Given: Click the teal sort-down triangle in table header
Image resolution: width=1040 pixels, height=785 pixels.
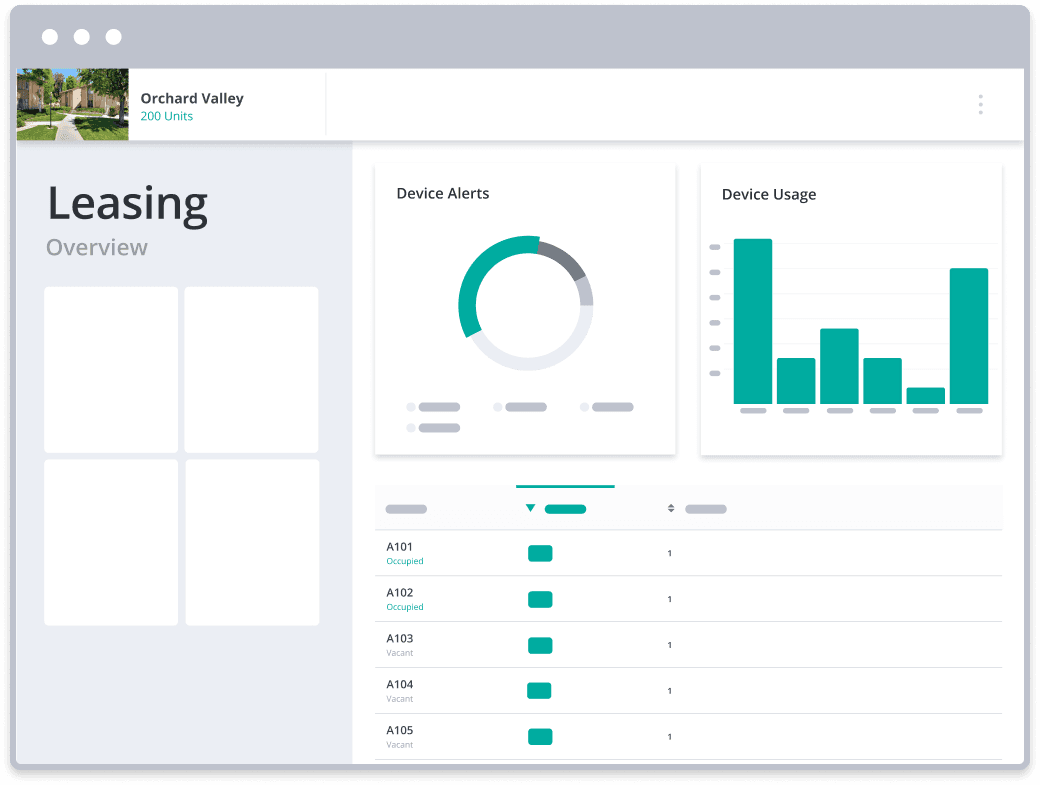Looking at the screenshot, I should point(530,508).
